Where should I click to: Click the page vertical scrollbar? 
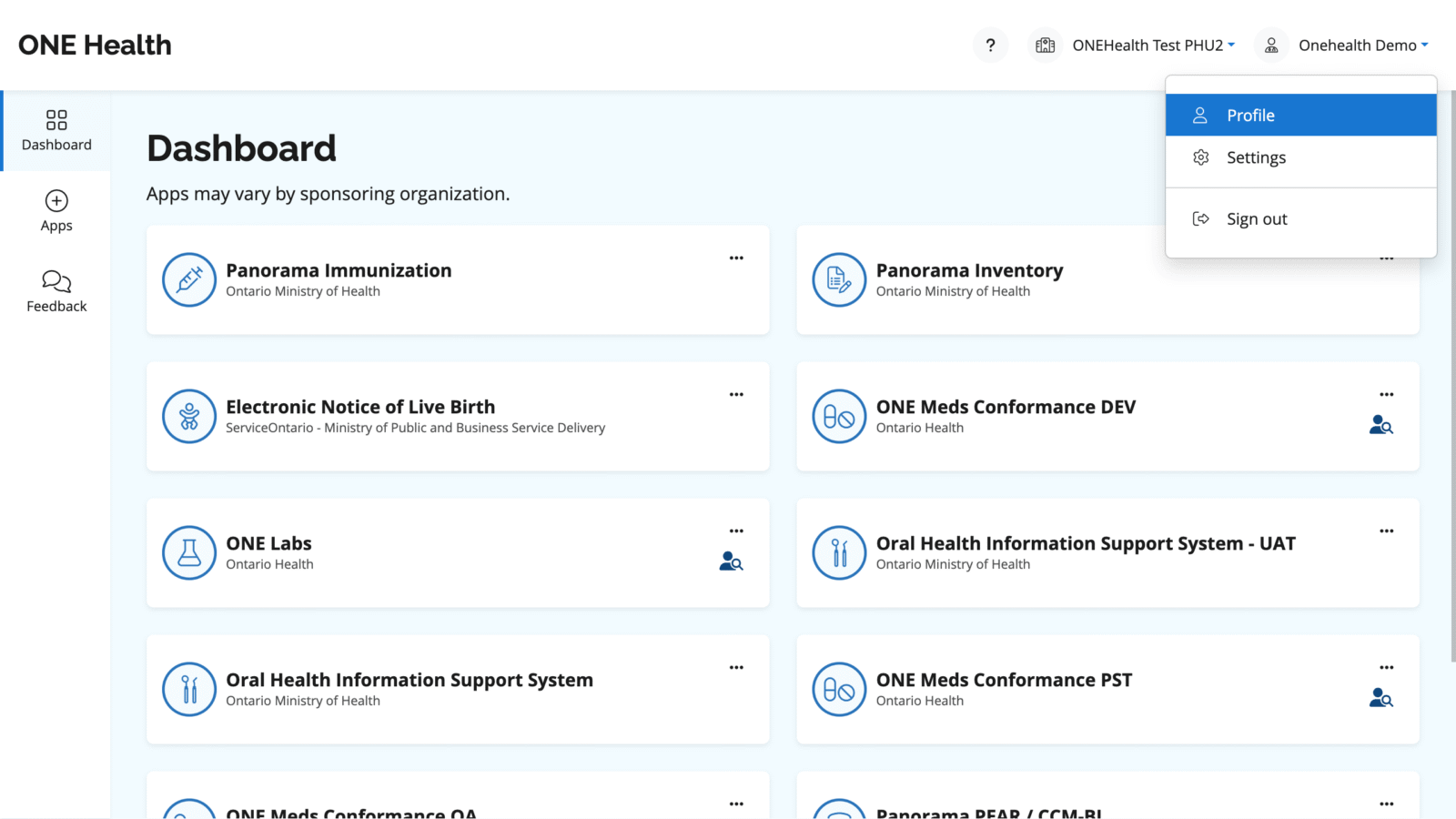(1451, 376)
